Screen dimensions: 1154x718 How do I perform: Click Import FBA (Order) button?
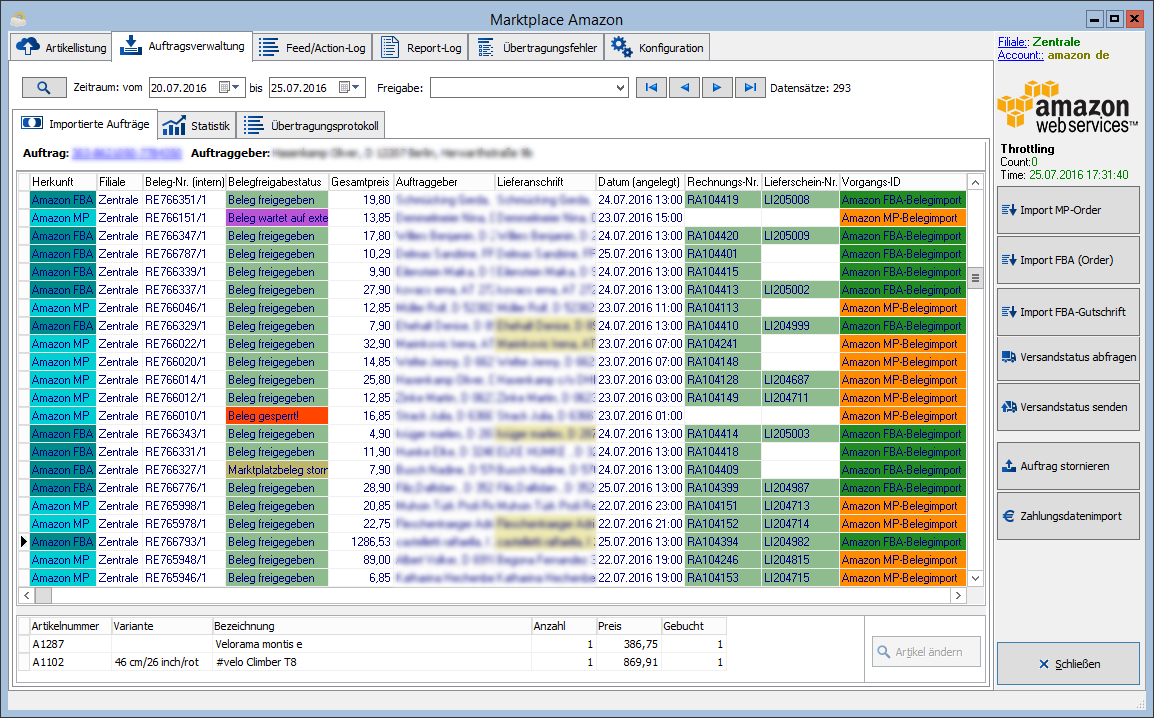pos(1068,260)
